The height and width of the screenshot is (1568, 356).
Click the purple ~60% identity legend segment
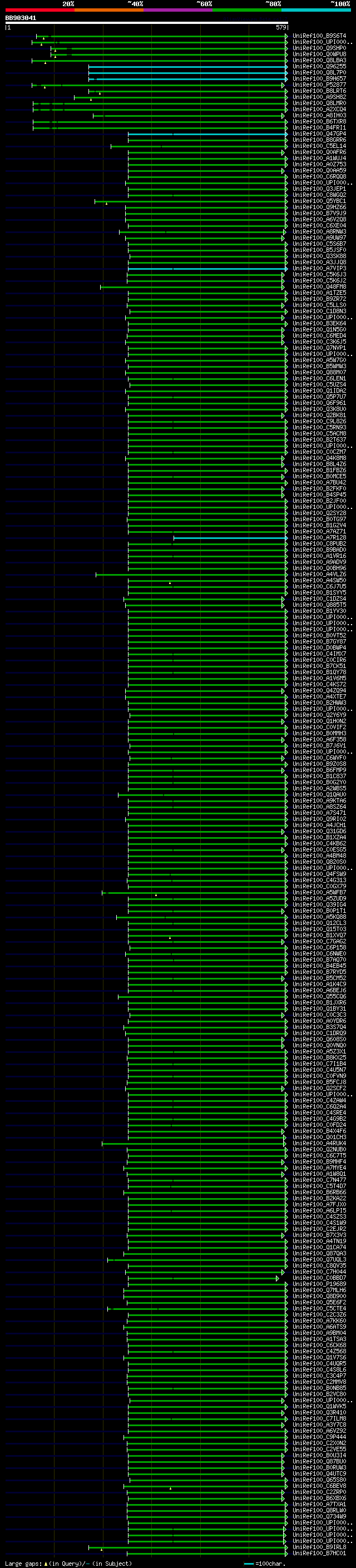click(x=179, y=10)
